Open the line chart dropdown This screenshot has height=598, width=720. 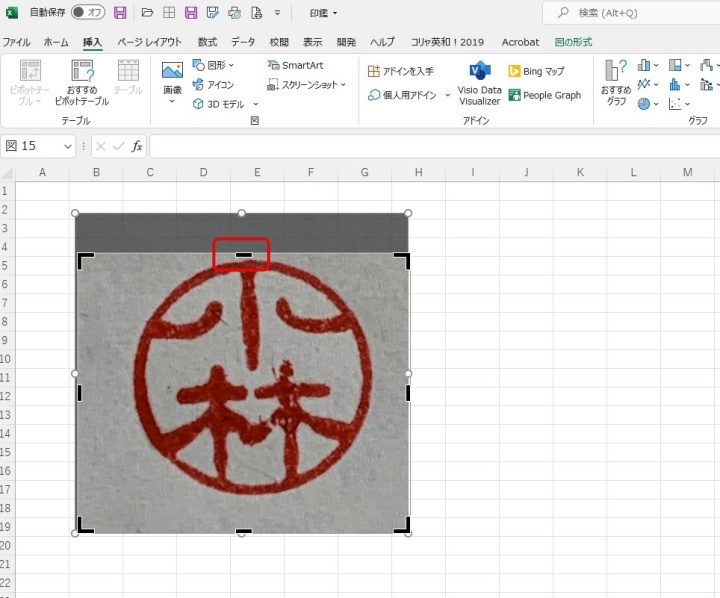pyautogui.click(x=648, y=85)
